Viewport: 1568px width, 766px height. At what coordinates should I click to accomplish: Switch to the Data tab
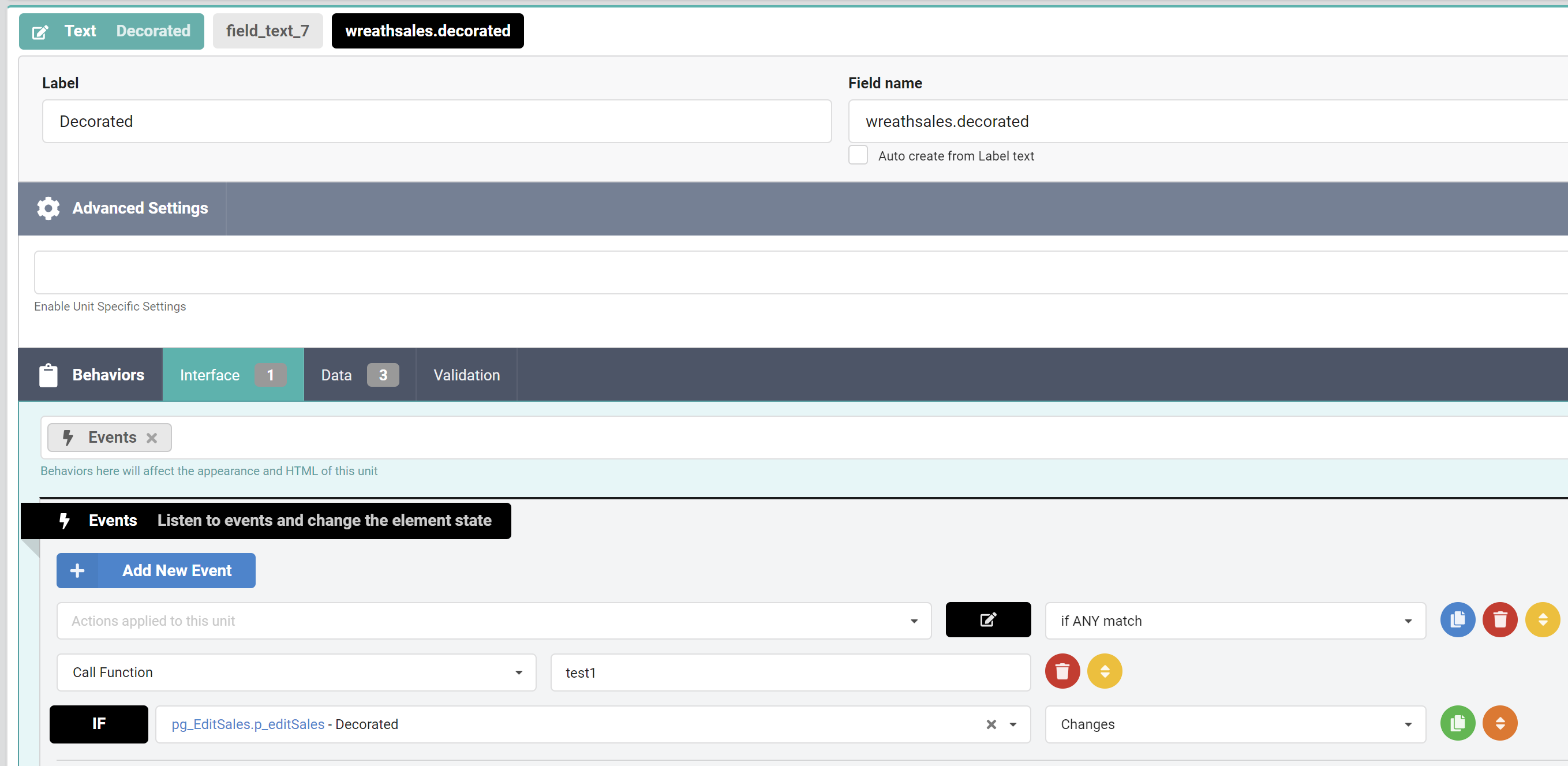tap(359, 375)
